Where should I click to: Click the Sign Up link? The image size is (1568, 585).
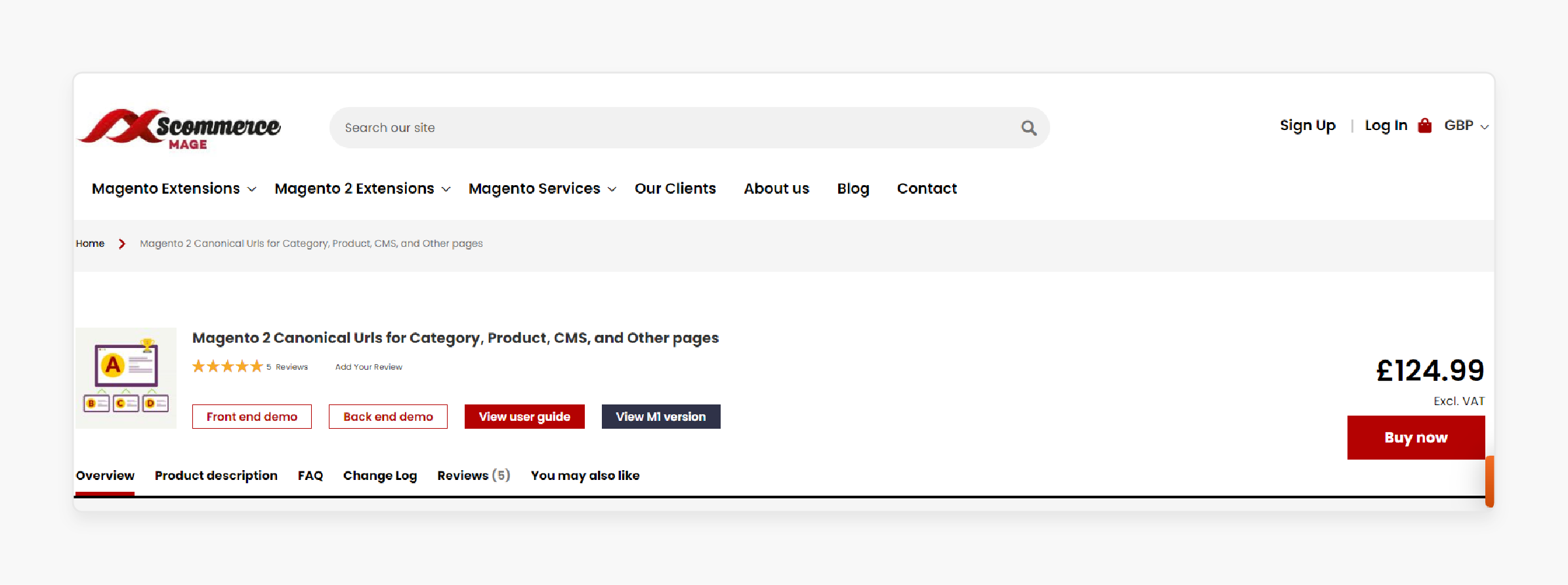tap(1307, 125)
